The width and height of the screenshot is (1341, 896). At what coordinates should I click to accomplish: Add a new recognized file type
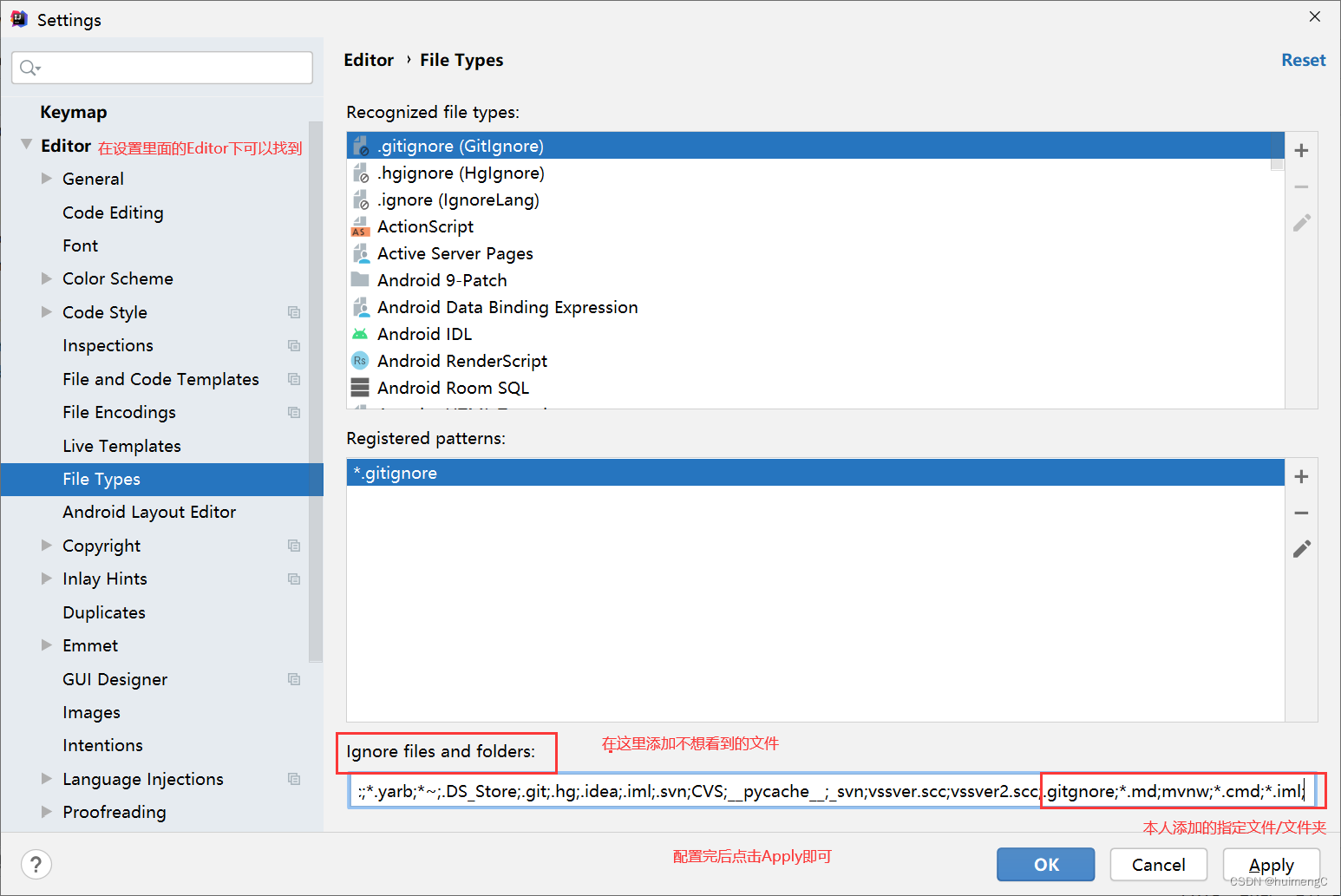(x=1301, y=150)
